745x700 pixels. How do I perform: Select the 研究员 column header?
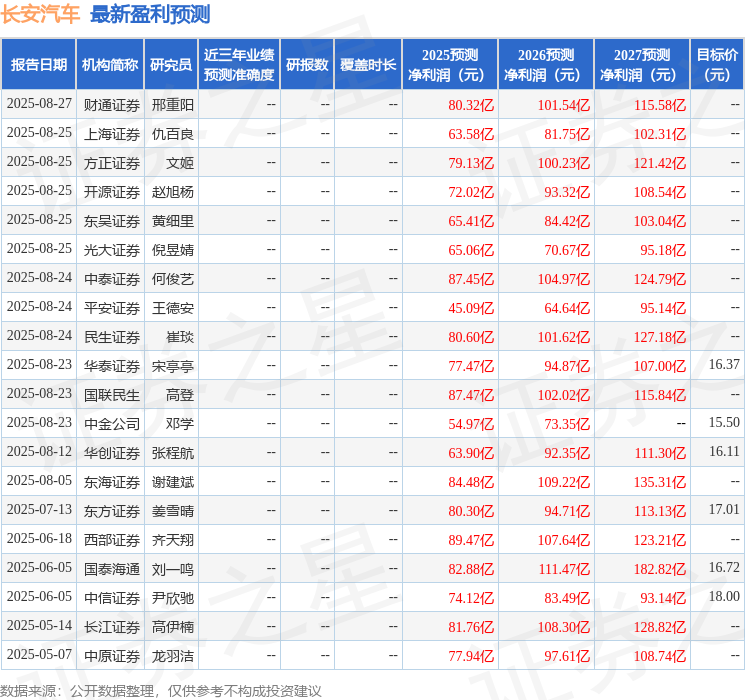point(171,64)
